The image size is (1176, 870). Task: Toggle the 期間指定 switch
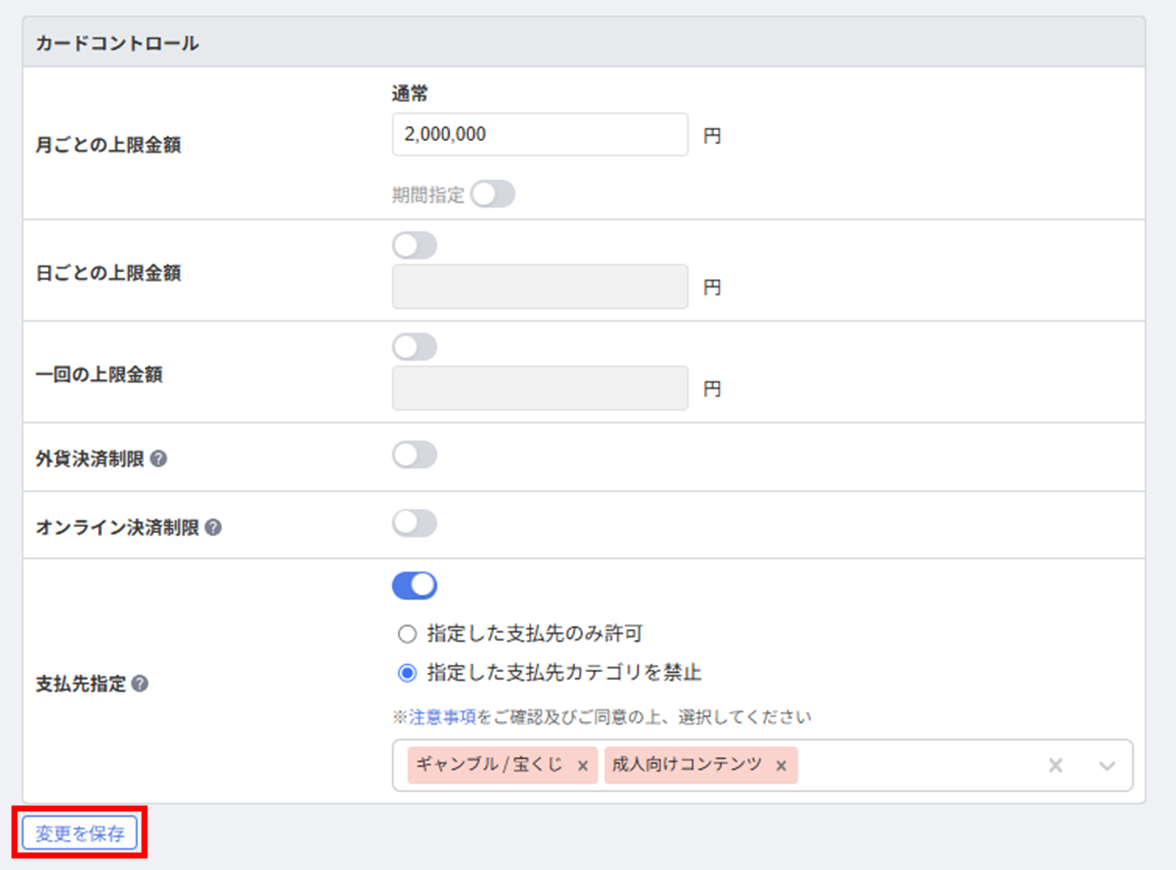[493, 194]
